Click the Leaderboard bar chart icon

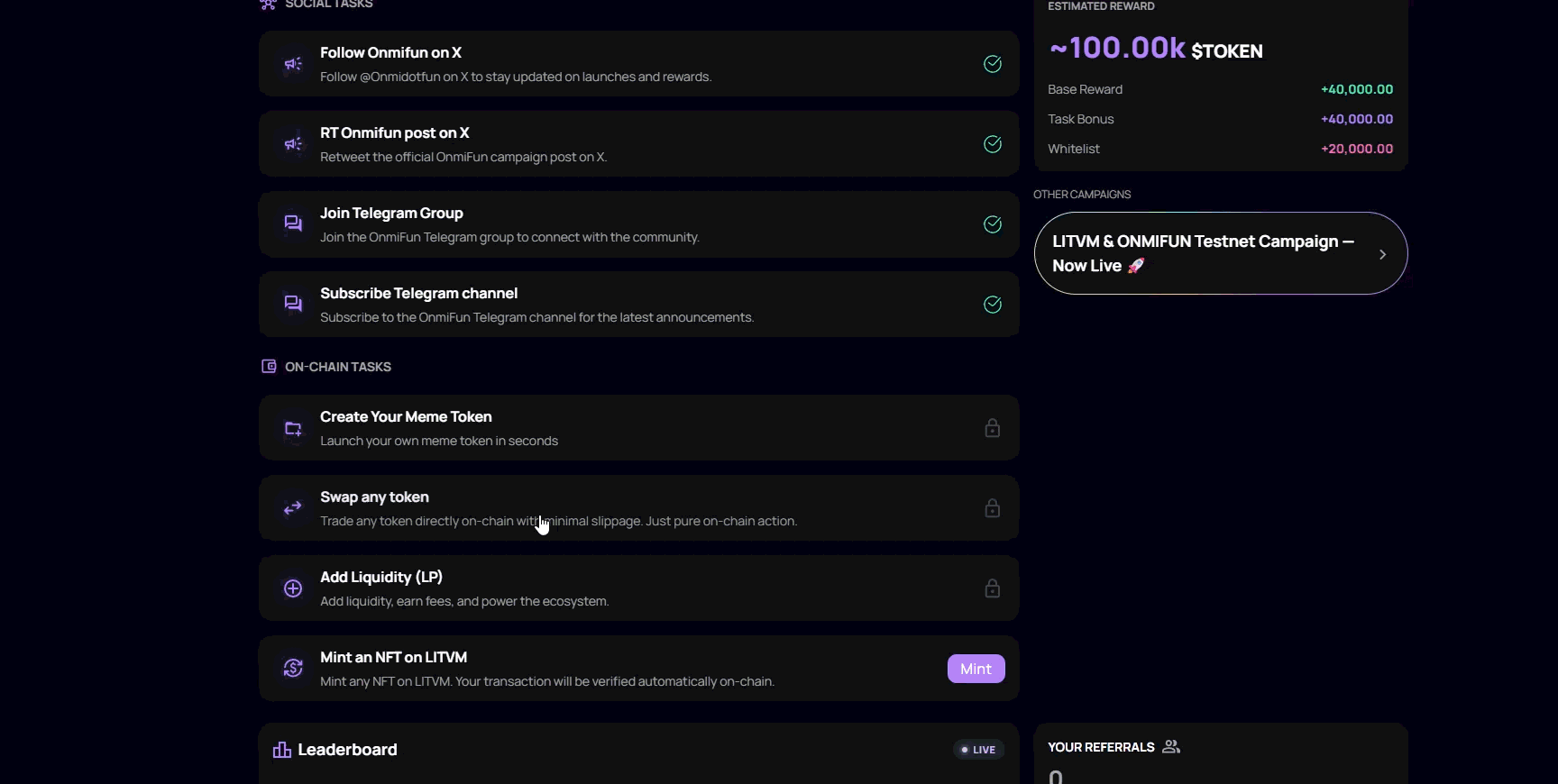coord(282,750)
